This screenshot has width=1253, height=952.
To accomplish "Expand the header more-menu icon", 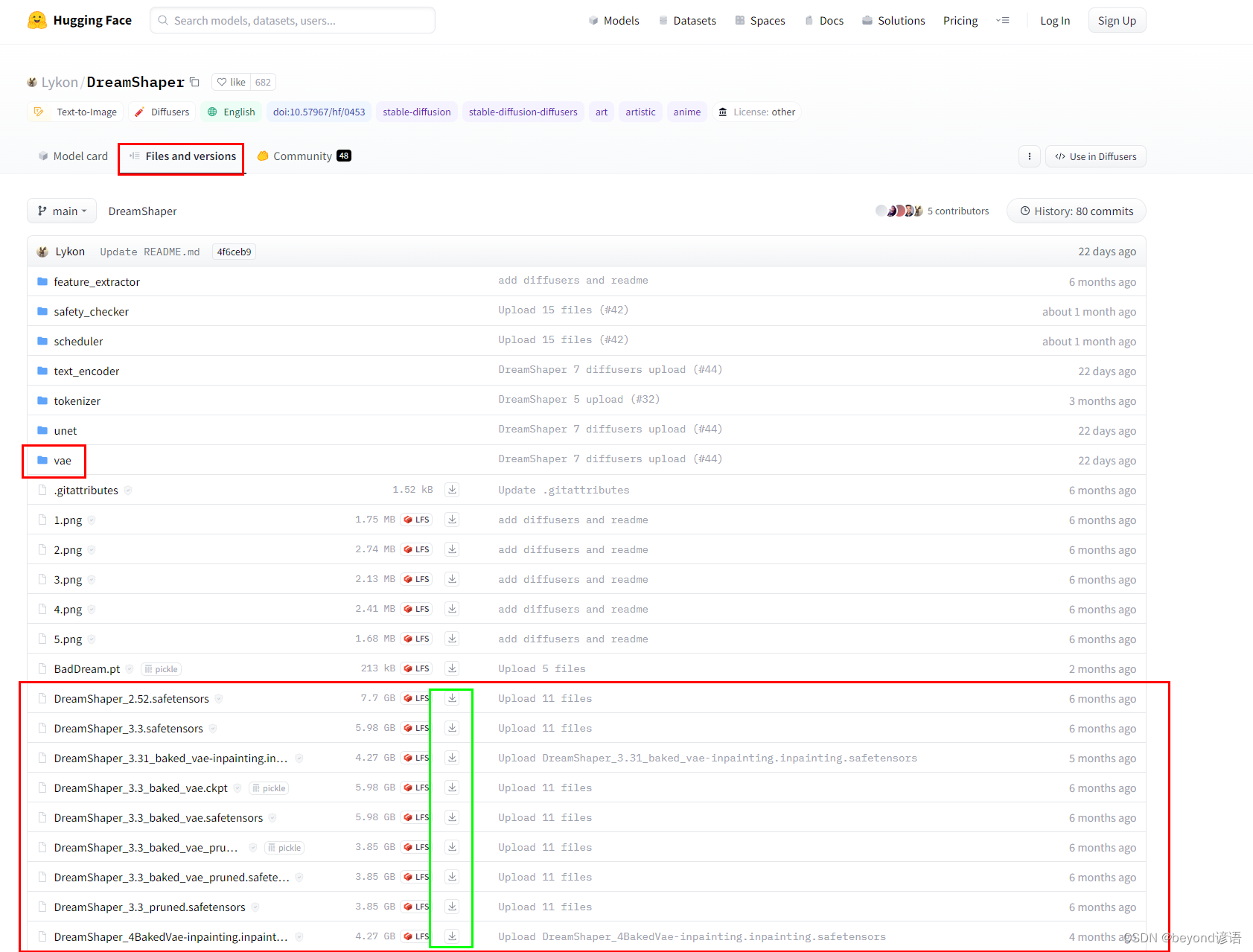I will click(x=1003, y=20).
